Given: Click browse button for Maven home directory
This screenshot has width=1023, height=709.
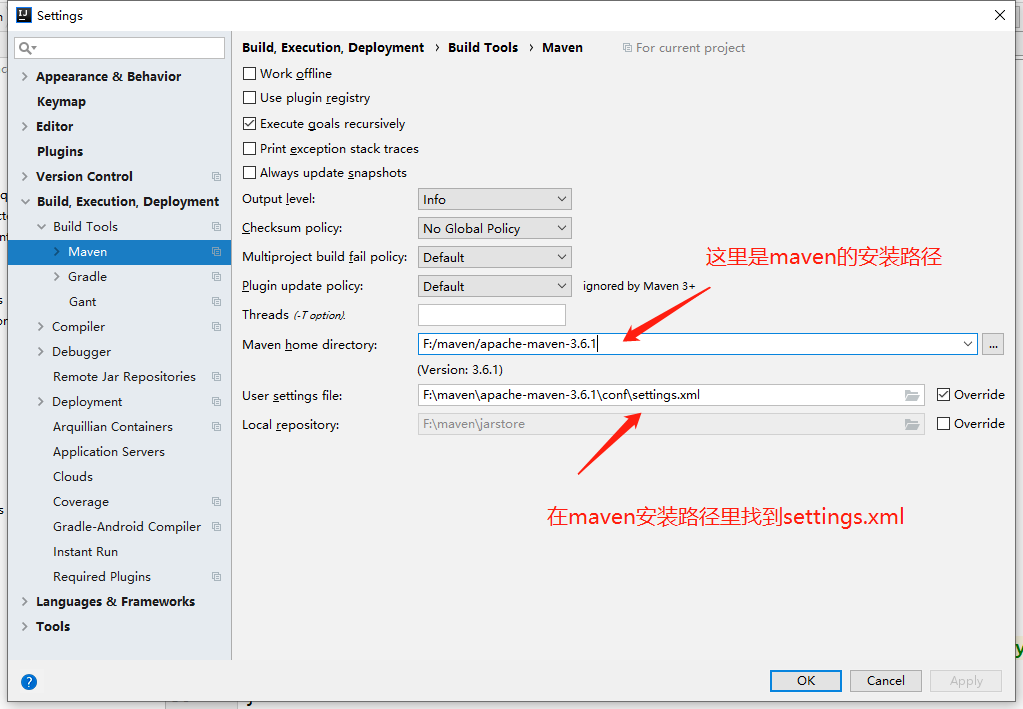Looking at the screenshot, I should pyautogui.click(x=993, y=344).
